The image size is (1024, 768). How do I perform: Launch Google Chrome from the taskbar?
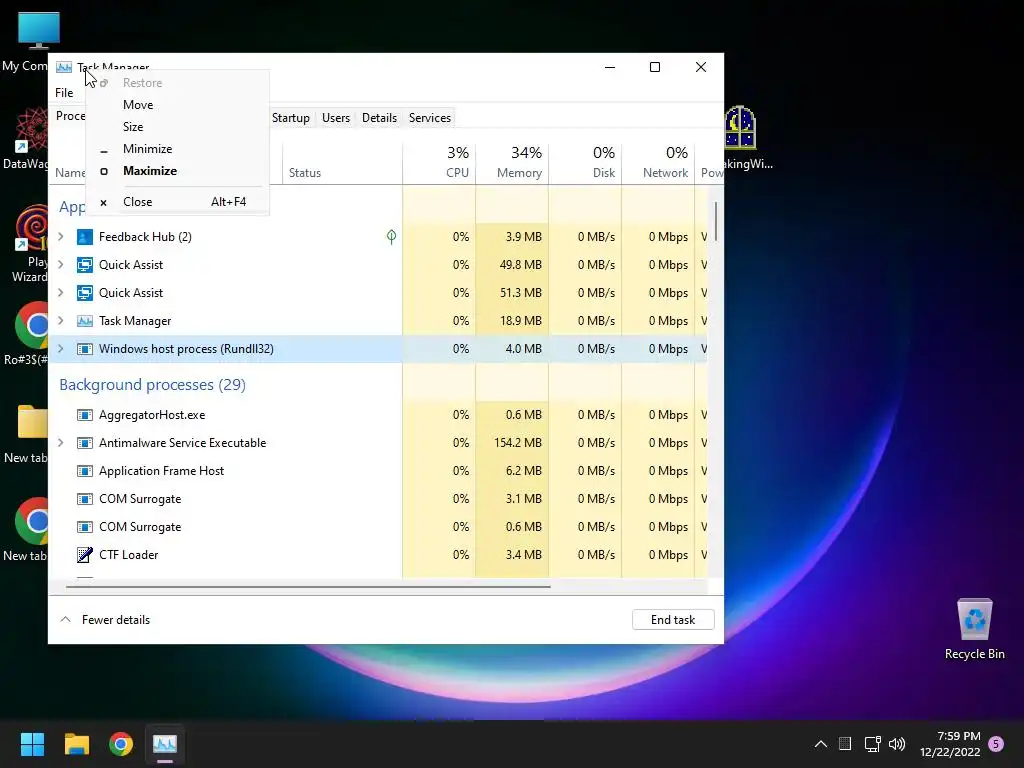[121, 744]
